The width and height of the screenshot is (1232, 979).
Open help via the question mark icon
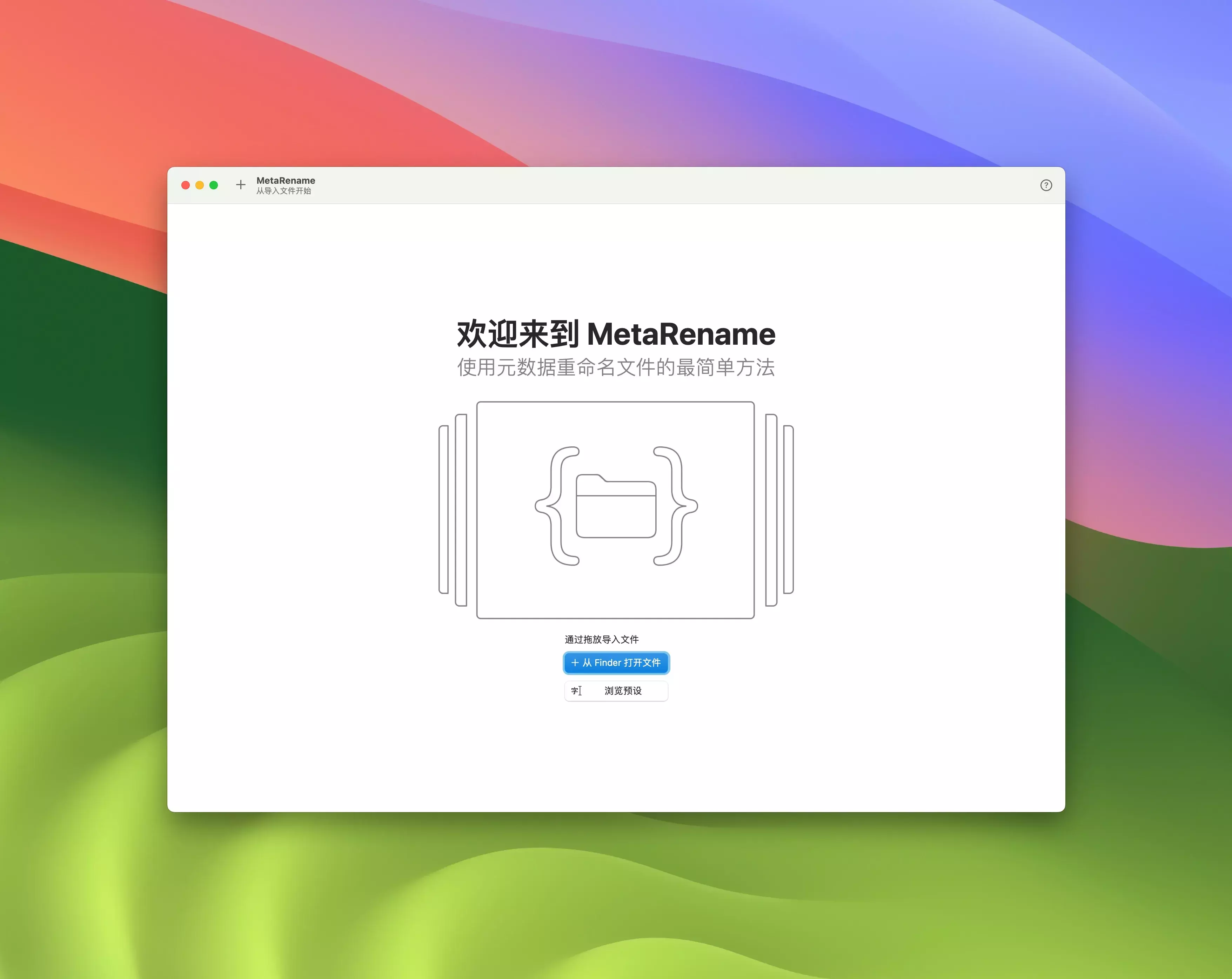click(1046, 185)
